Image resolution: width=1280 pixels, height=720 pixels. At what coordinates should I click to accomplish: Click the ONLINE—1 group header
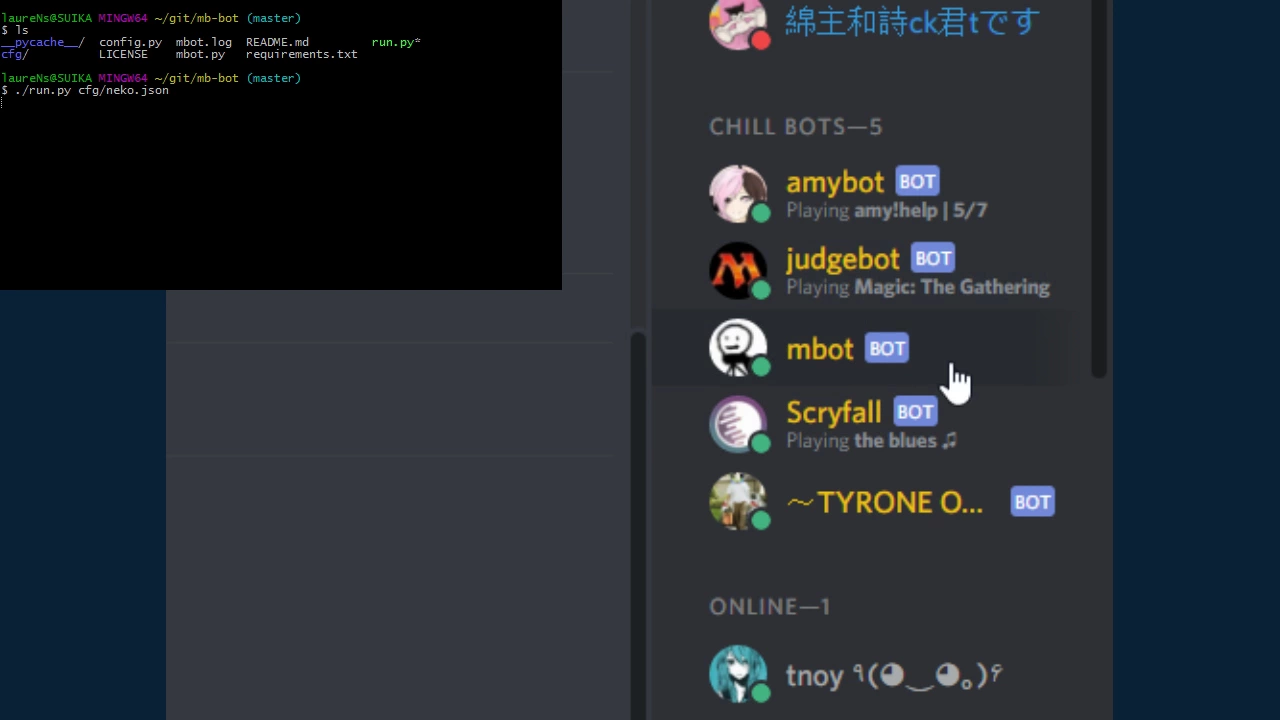pyautogui.click(x=770, y=607)
